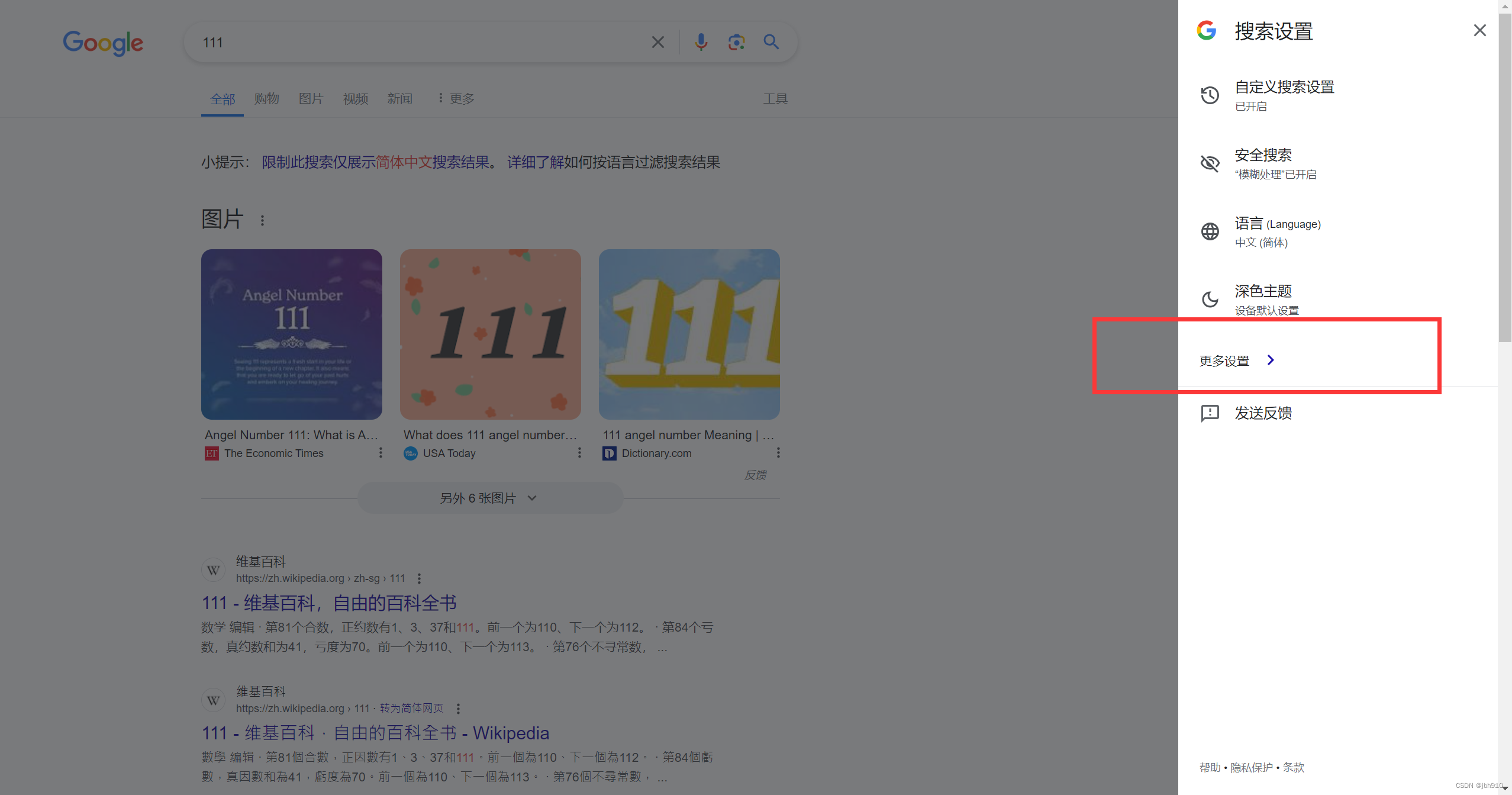Click the Angel Number 111 purple thumbnail

pos(291,334)
